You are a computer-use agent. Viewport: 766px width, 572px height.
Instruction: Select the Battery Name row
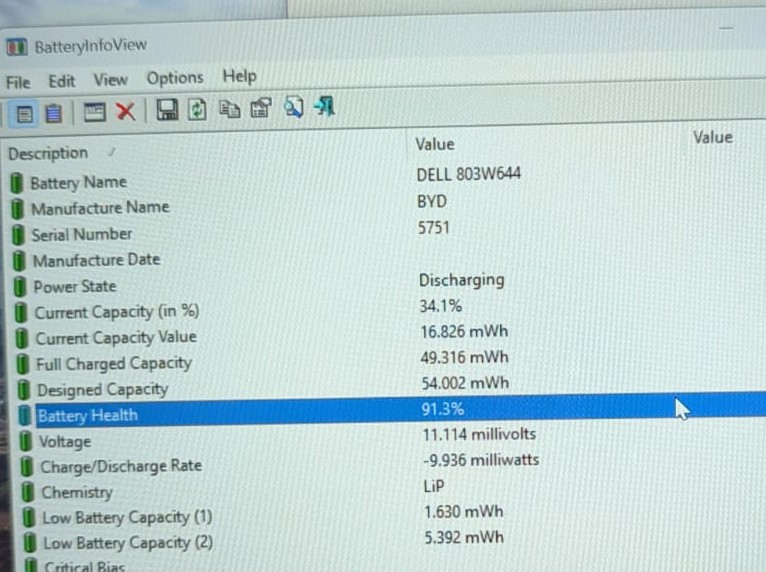click(x=383, y=178)
